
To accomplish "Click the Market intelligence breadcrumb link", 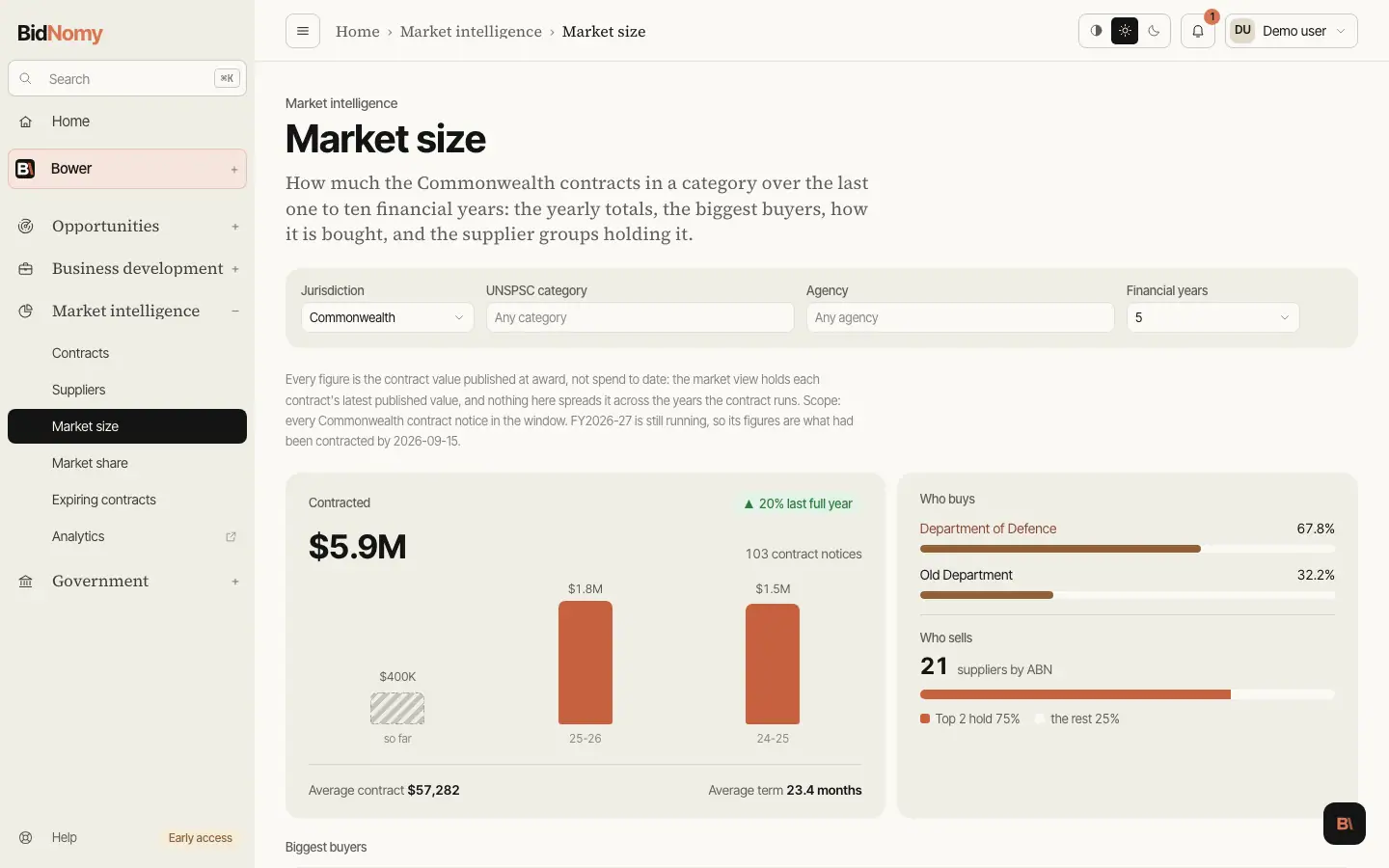I will pyautogui.click(x=471, y=32).
